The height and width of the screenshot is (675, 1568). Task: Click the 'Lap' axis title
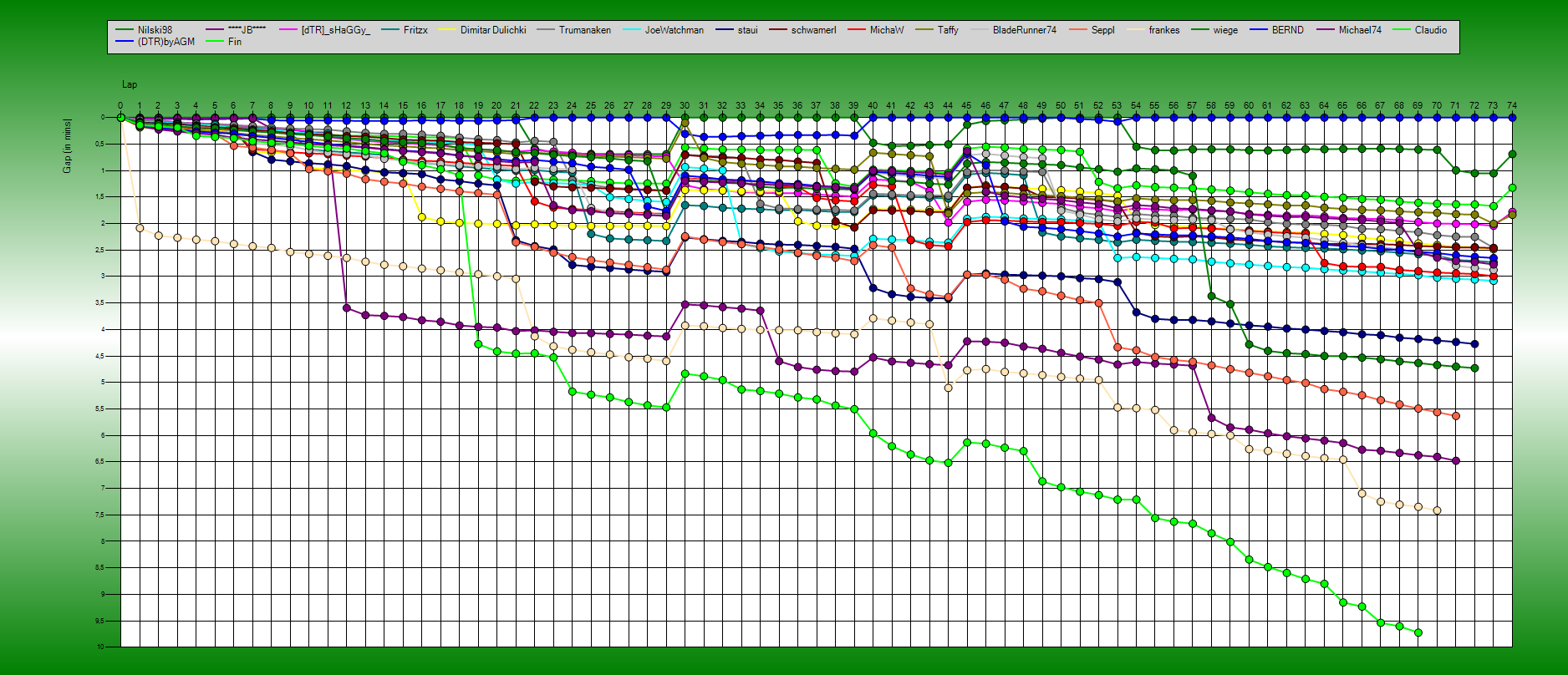coord(130,84)
